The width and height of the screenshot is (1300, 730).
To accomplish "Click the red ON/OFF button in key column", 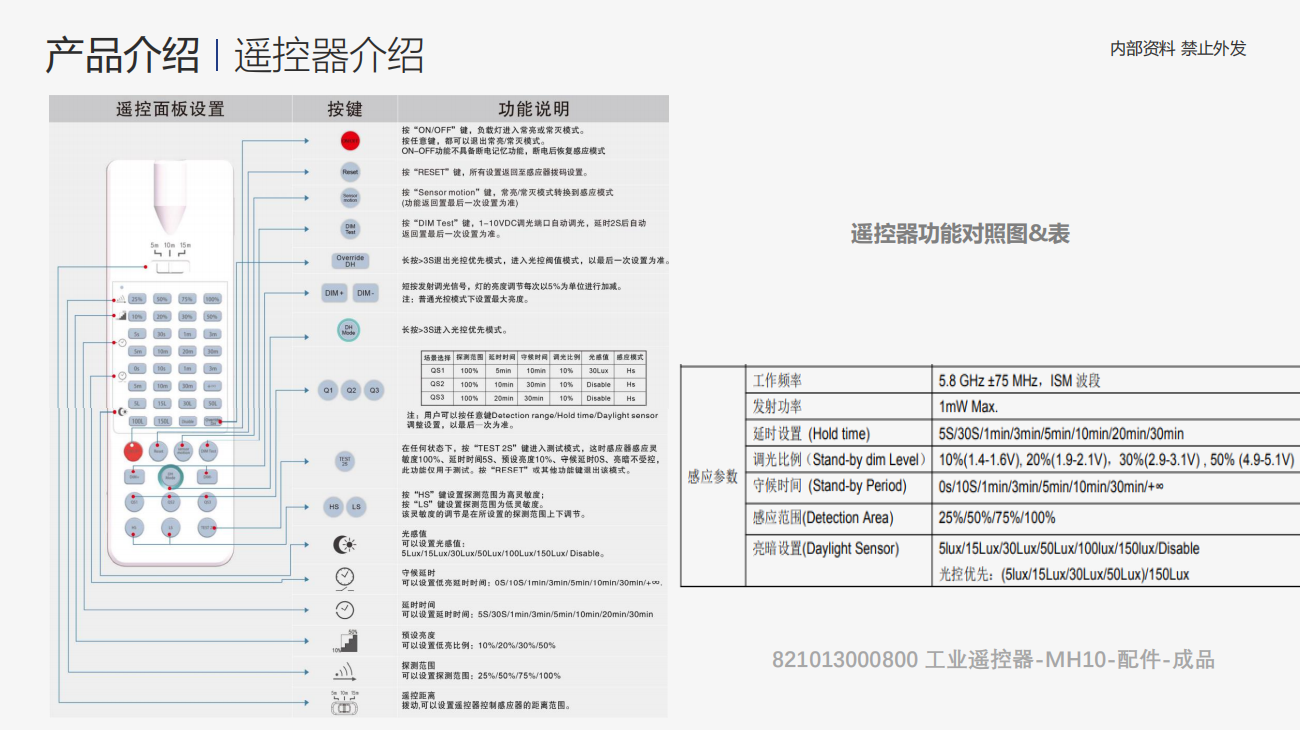I will pyautogui.click(x=349, y=141).
